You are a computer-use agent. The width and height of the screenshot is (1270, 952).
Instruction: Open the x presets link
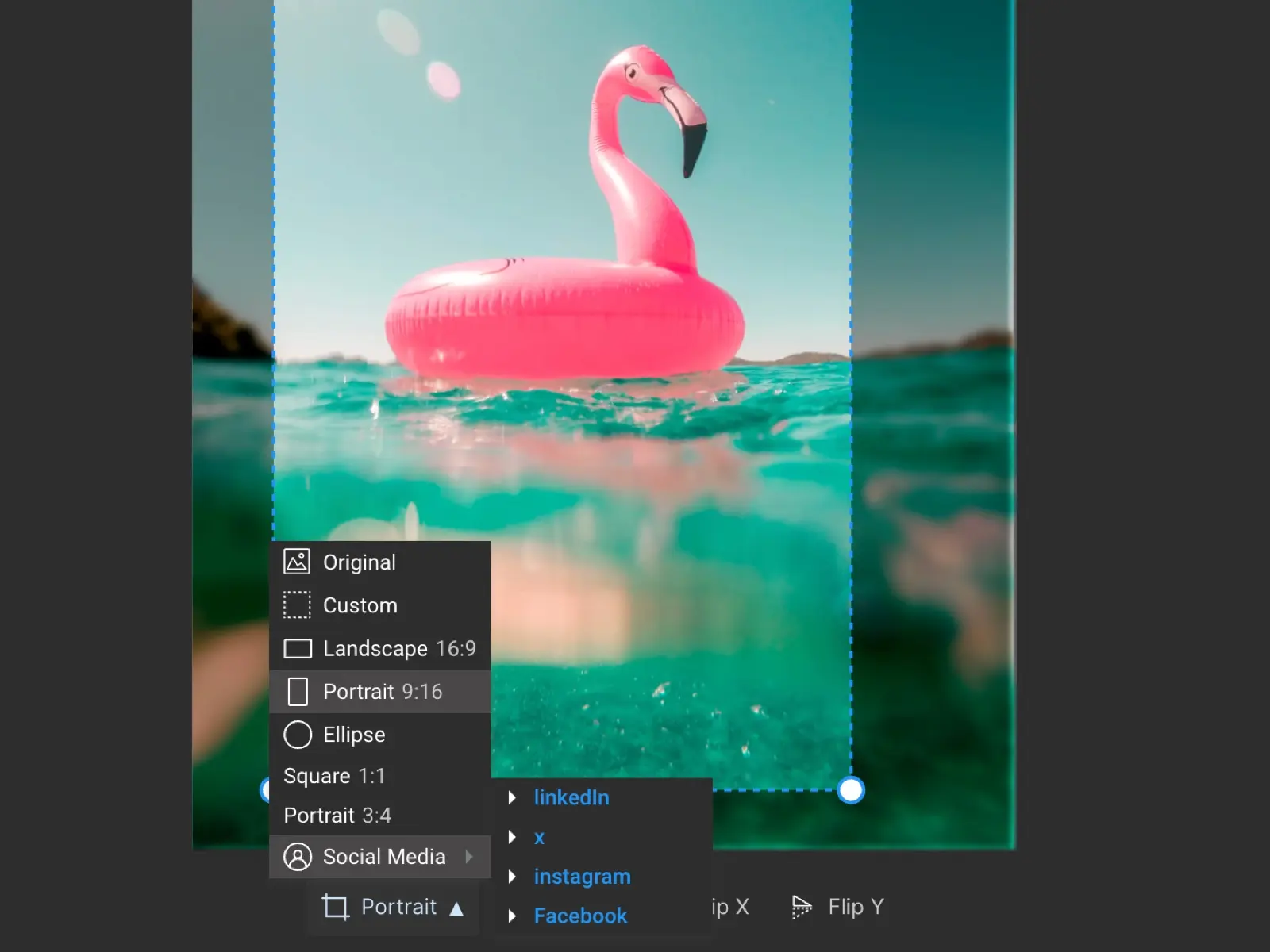click(x=540, y=838)
